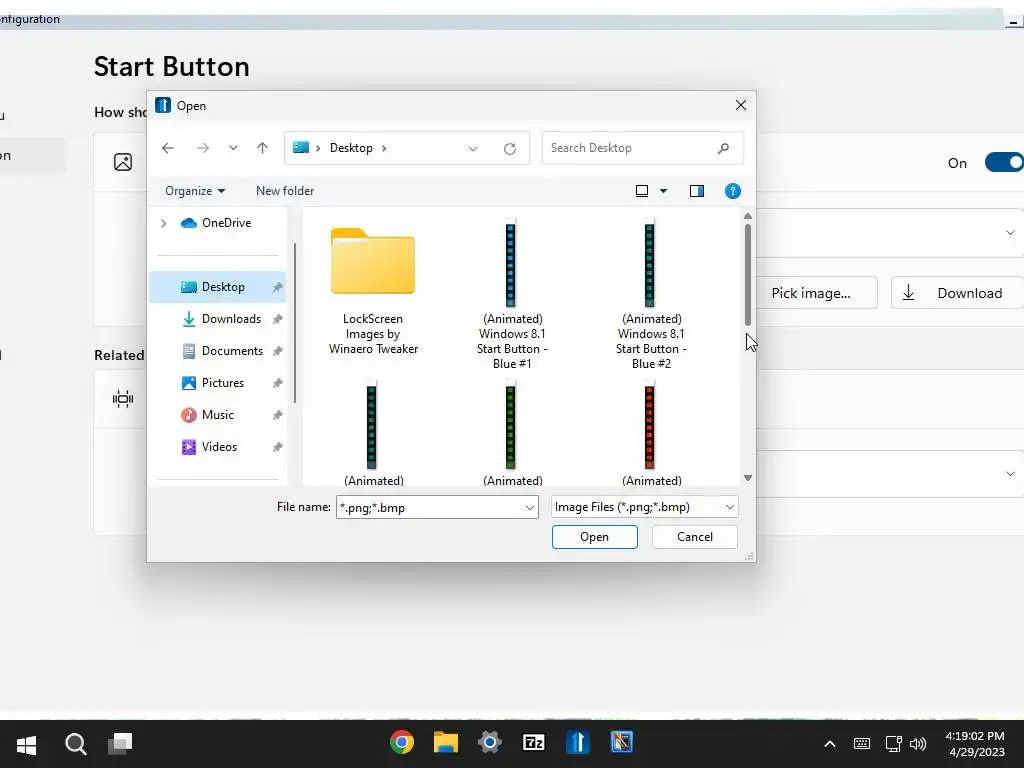Click the File name input box
The image size is (1024, 768).
coord(430,507)
